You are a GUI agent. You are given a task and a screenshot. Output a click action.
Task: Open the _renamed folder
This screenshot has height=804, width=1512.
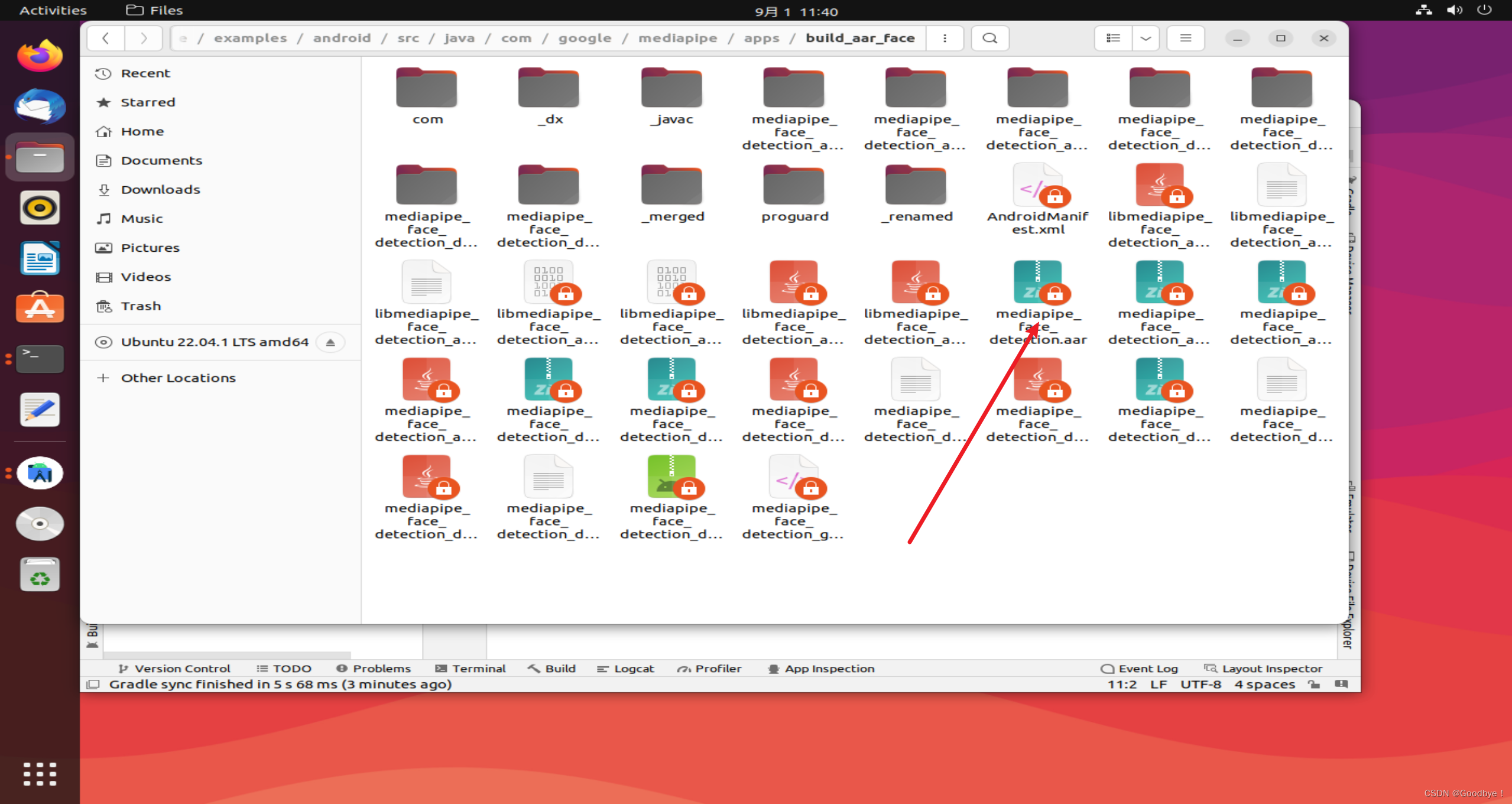(x=916, y=194)
